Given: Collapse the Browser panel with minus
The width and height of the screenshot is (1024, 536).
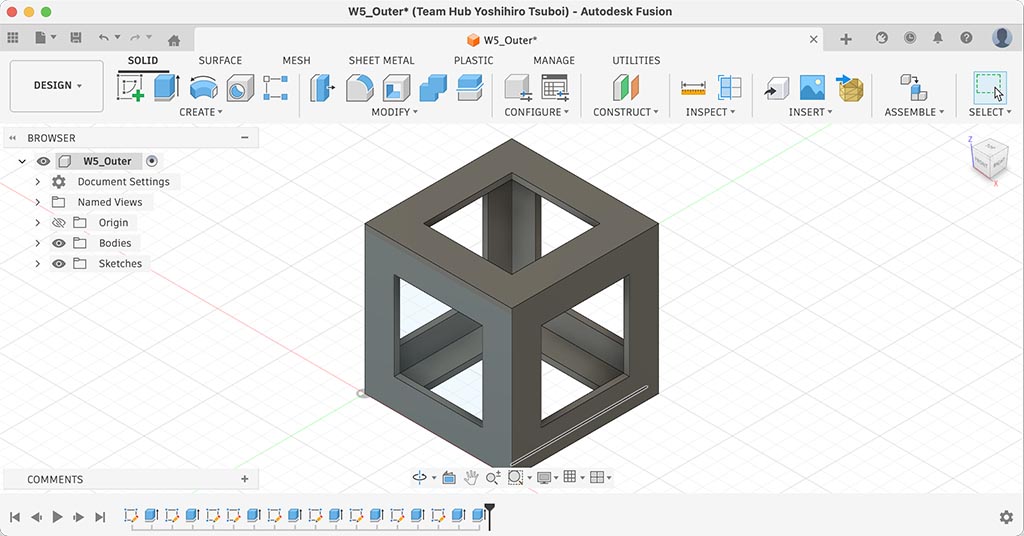Looking at the screenshot, I should click(244, 138).
